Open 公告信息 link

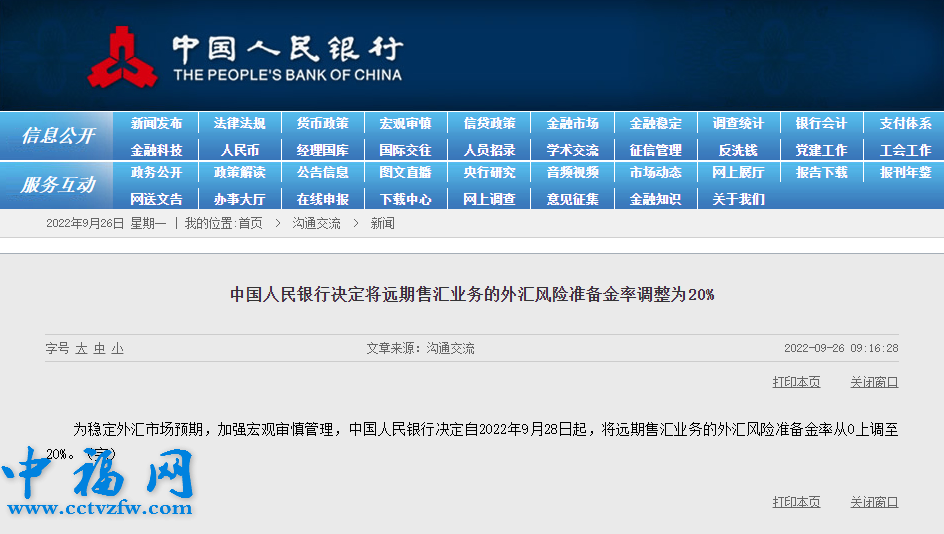(323, 172)
